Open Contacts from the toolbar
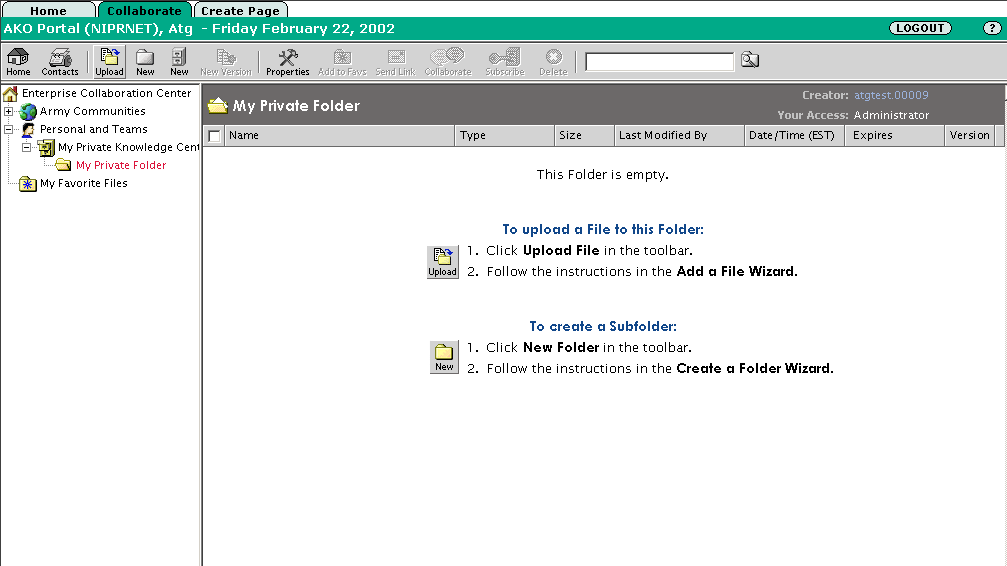 (x=60, y=62)
